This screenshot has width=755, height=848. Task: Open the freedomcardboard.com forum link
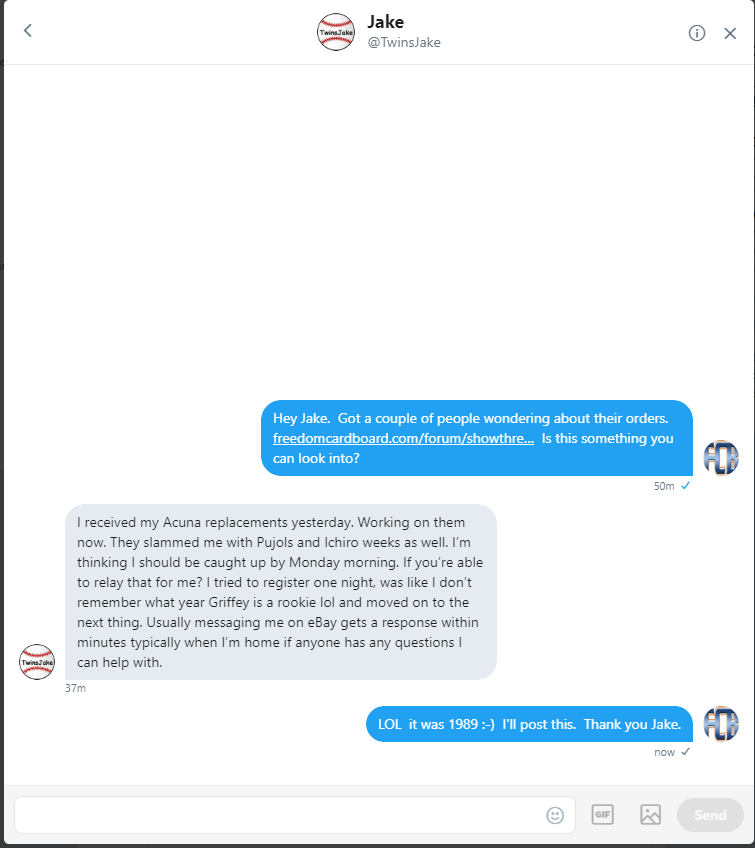403,439
